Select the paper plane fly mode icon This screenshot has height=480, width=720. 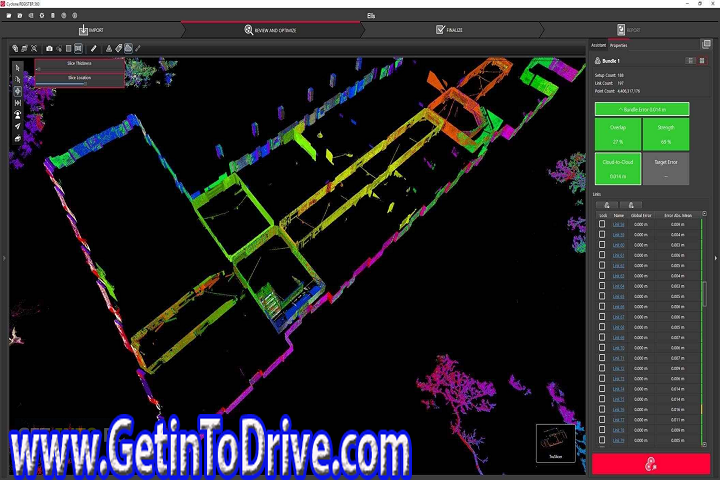point(17,126)
